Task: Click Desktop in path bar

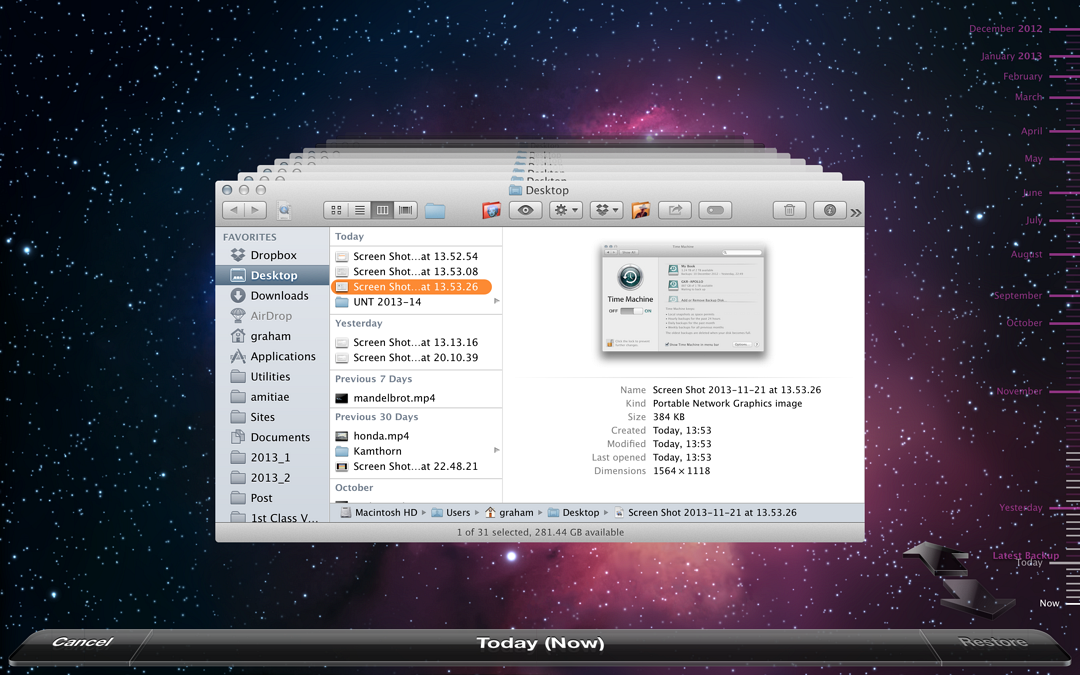Action: tap(574, 512)
